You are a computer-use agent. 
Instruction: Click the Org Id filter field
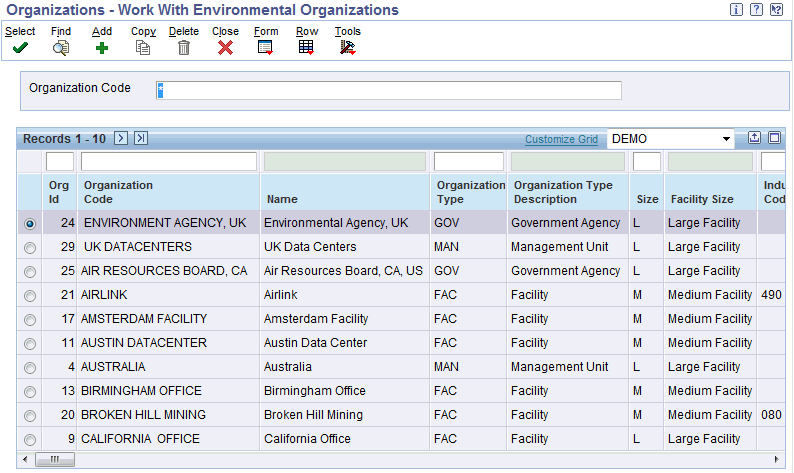coord(60,162)
